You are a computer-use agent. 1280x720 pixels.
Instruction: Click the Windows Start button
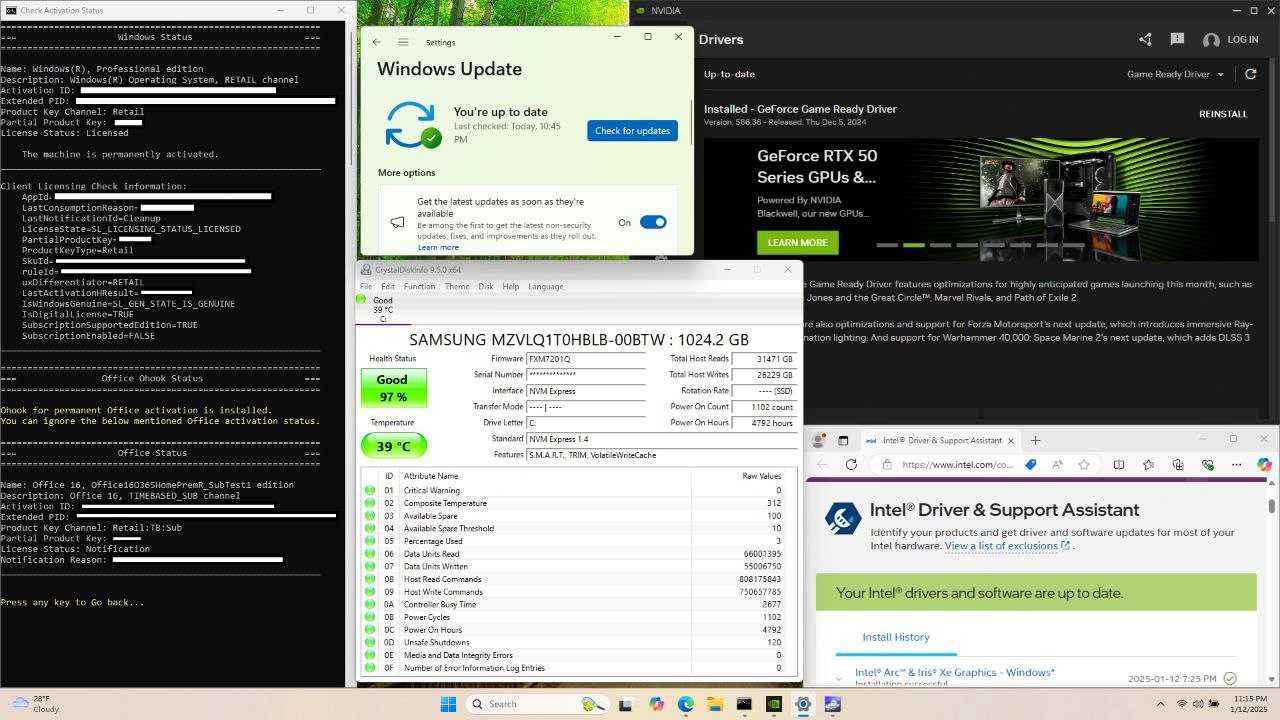click(x=447, y=704)
